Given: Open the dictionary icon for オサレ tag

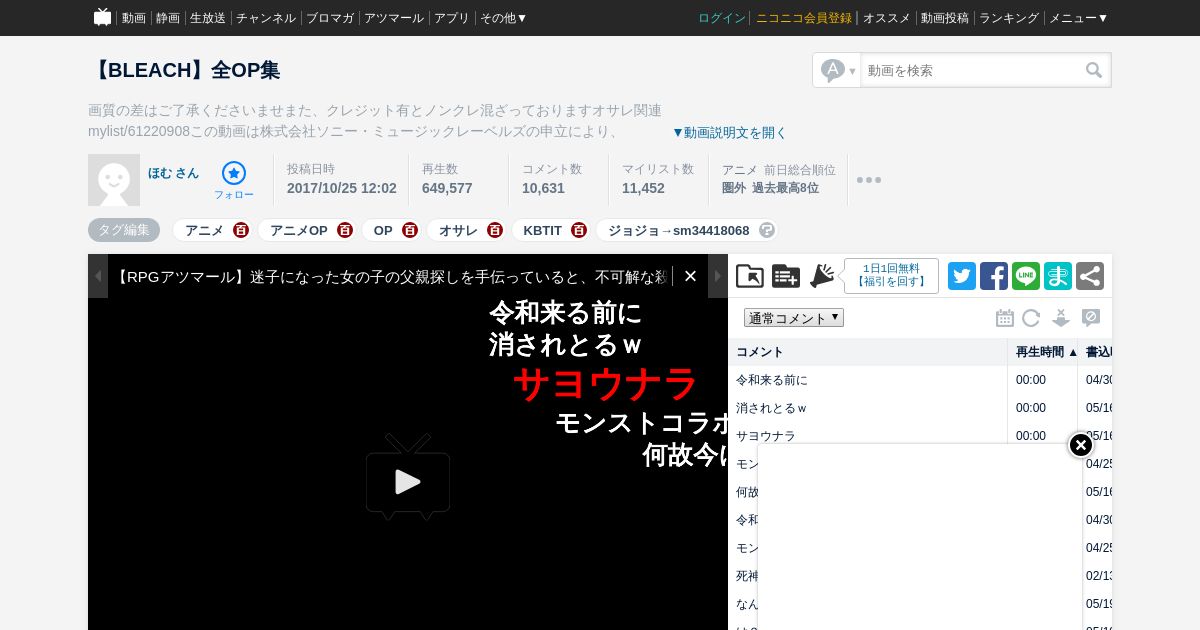Looking at the screenshot, I should click(495, 230).
